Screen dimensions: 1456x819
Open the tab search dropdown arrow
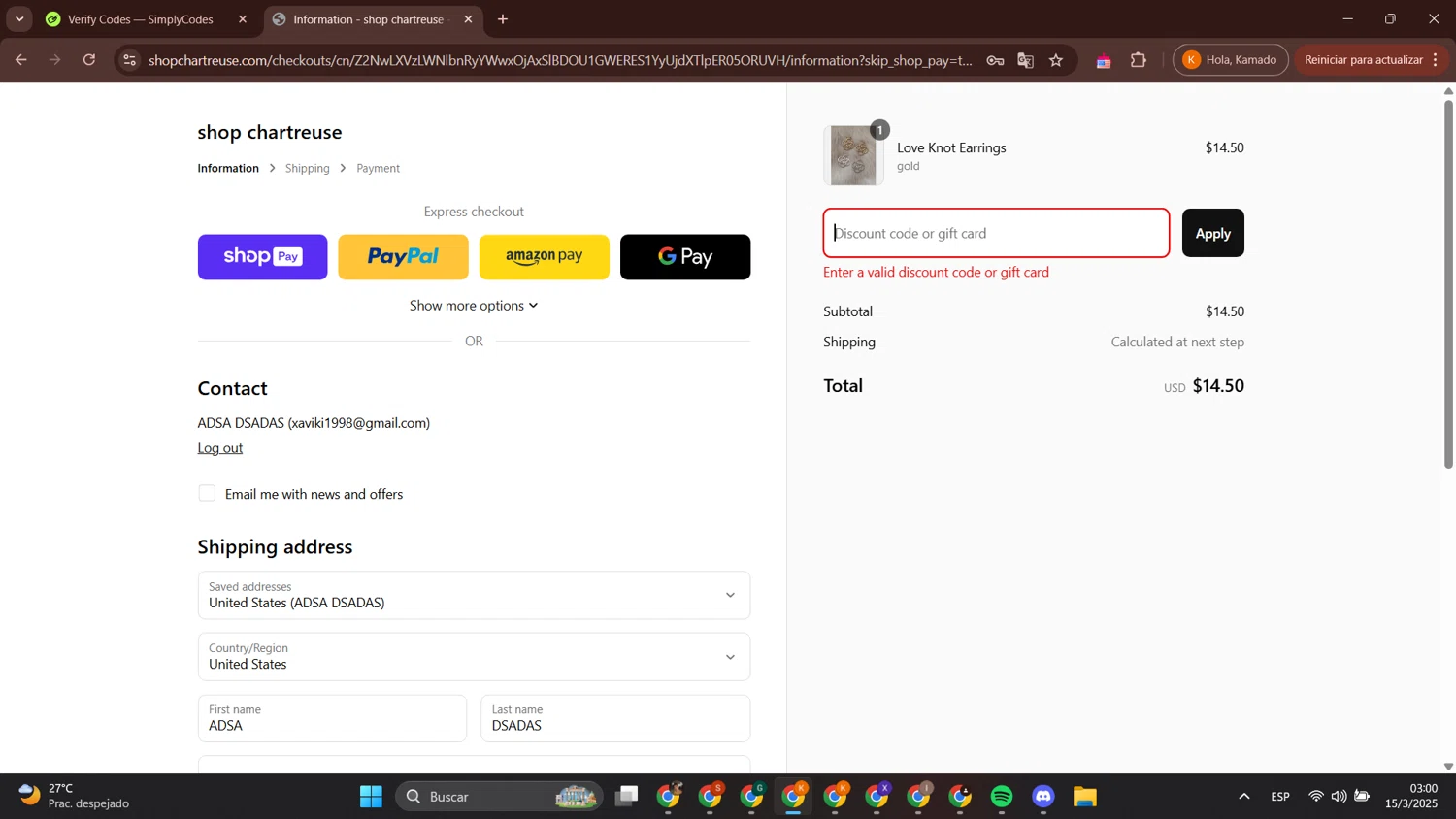click(x=19, y=19)
